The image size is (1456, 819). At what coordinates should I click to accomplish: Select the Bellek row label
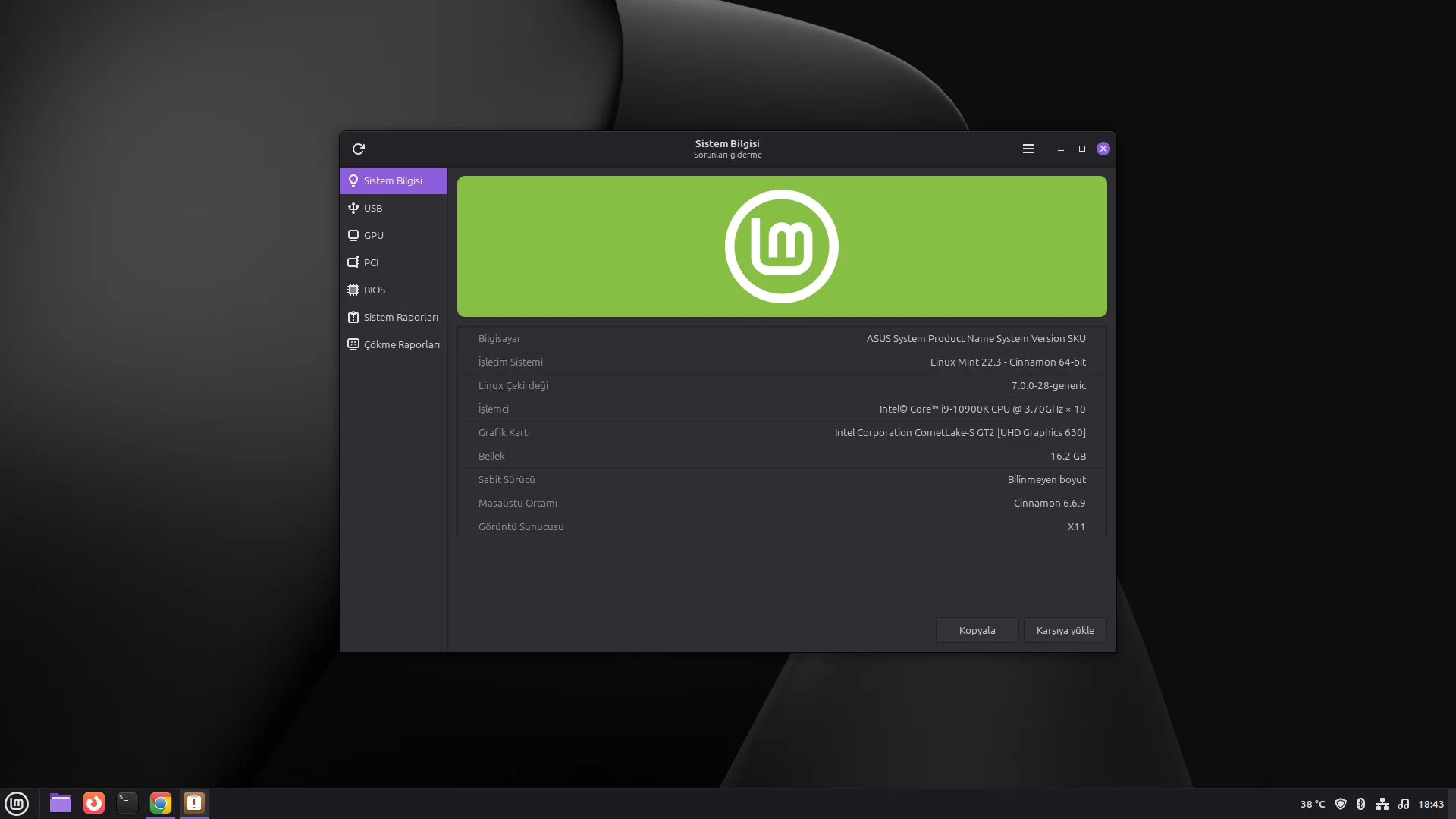tap(491, 456)
